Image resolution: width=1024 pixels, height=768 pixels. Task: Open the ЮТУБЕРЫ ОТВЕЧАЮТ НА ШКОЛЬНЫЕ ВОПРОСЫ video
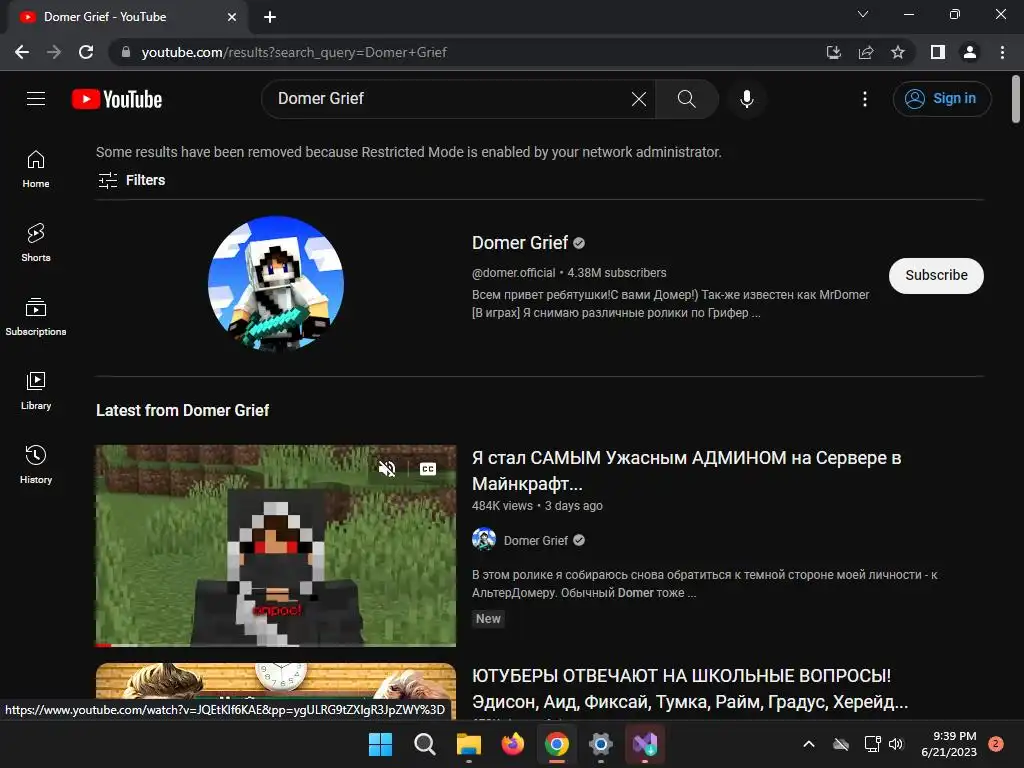(x=690, y=689)
